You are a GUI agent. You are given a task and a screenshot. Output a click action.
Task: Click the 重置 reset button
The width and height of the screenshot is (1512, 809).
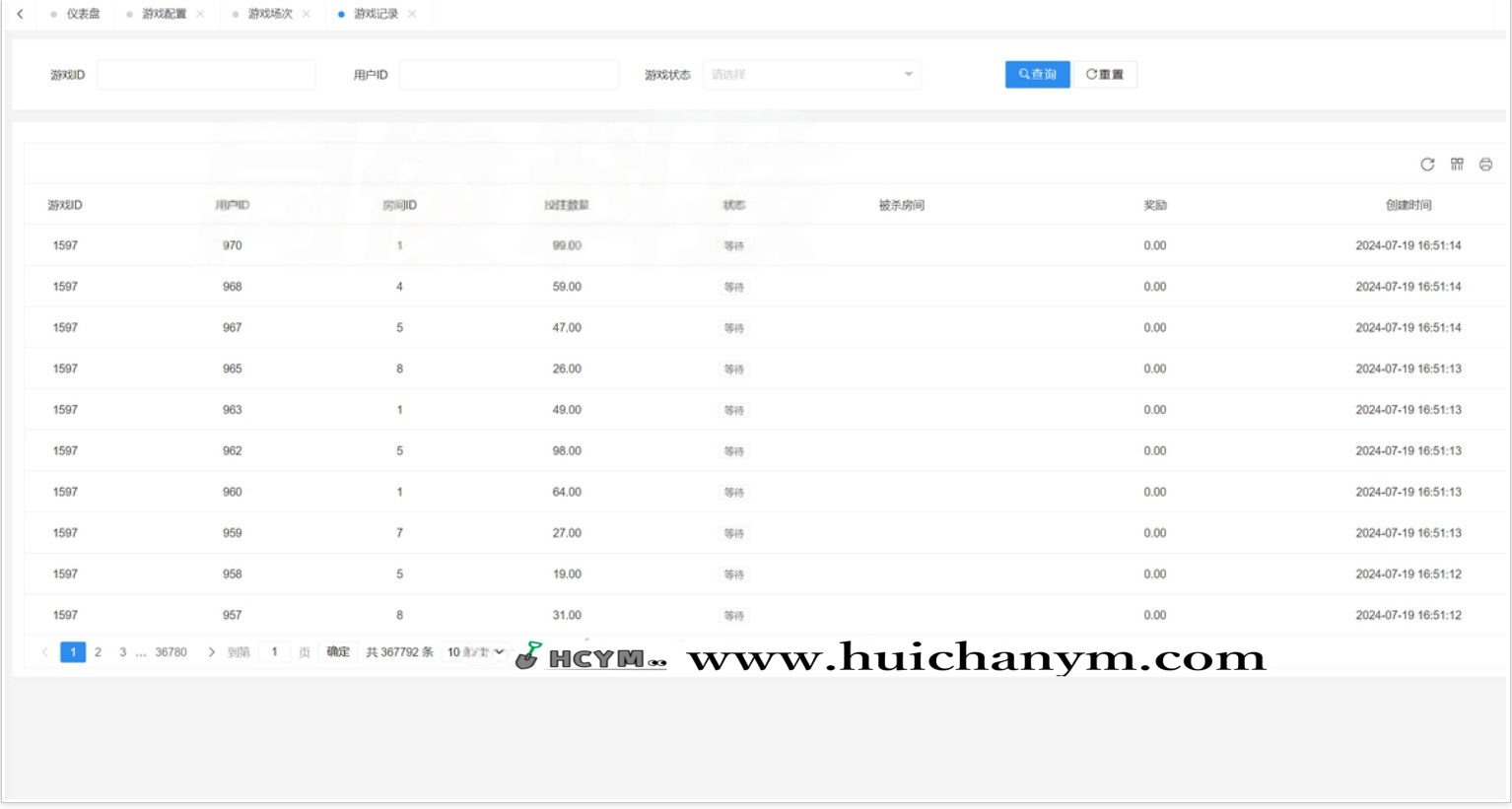pyautogui.click(x=1105, y=74)
